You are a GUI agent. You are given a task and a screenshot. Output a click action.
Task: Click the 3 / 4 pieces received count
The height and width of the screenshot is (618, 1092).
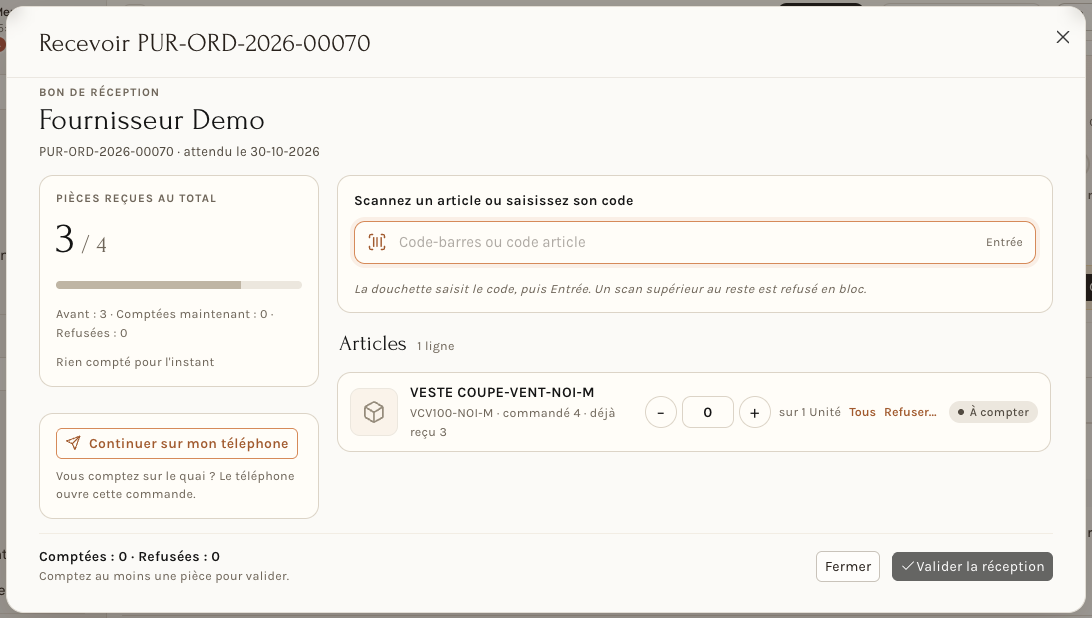[81, 240]
